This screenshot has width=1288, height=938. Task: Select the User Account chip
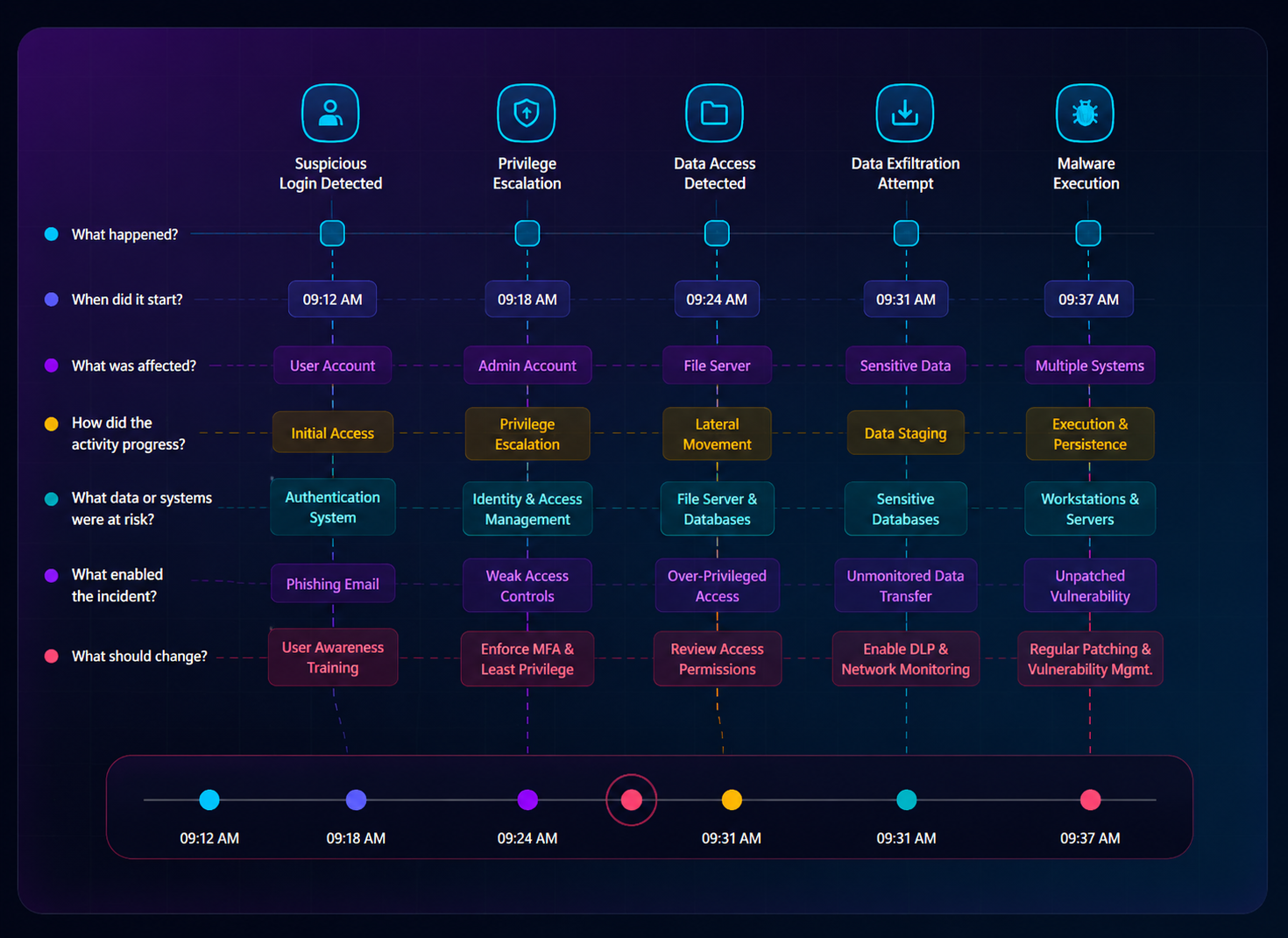tap(332, 366)
